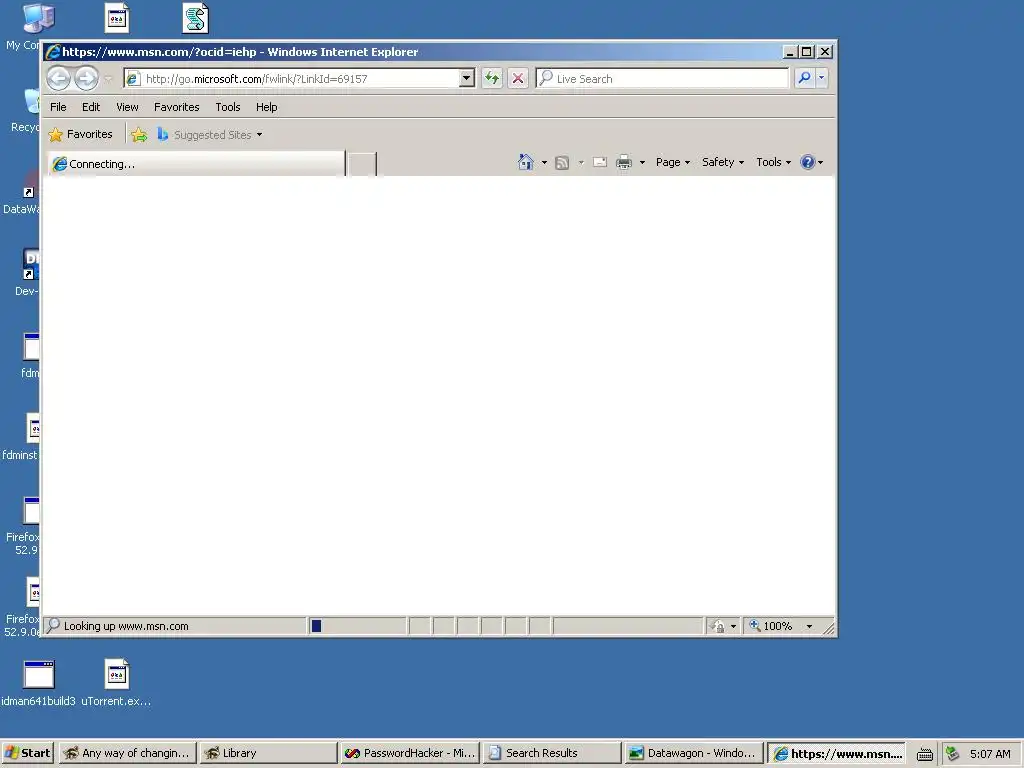Expand the address bar history dropdown

[x=466, y=79]
